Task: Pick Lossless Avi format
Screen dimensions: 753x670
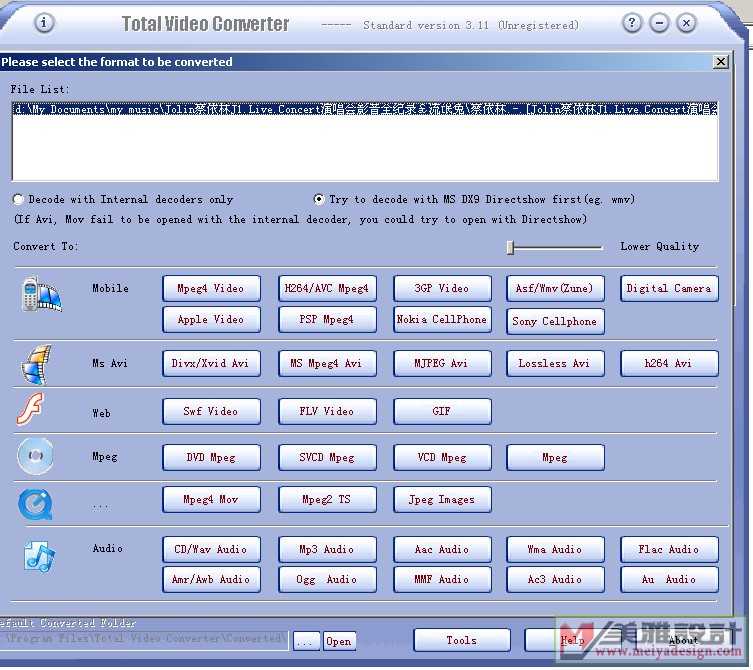Action: (555, 363)
